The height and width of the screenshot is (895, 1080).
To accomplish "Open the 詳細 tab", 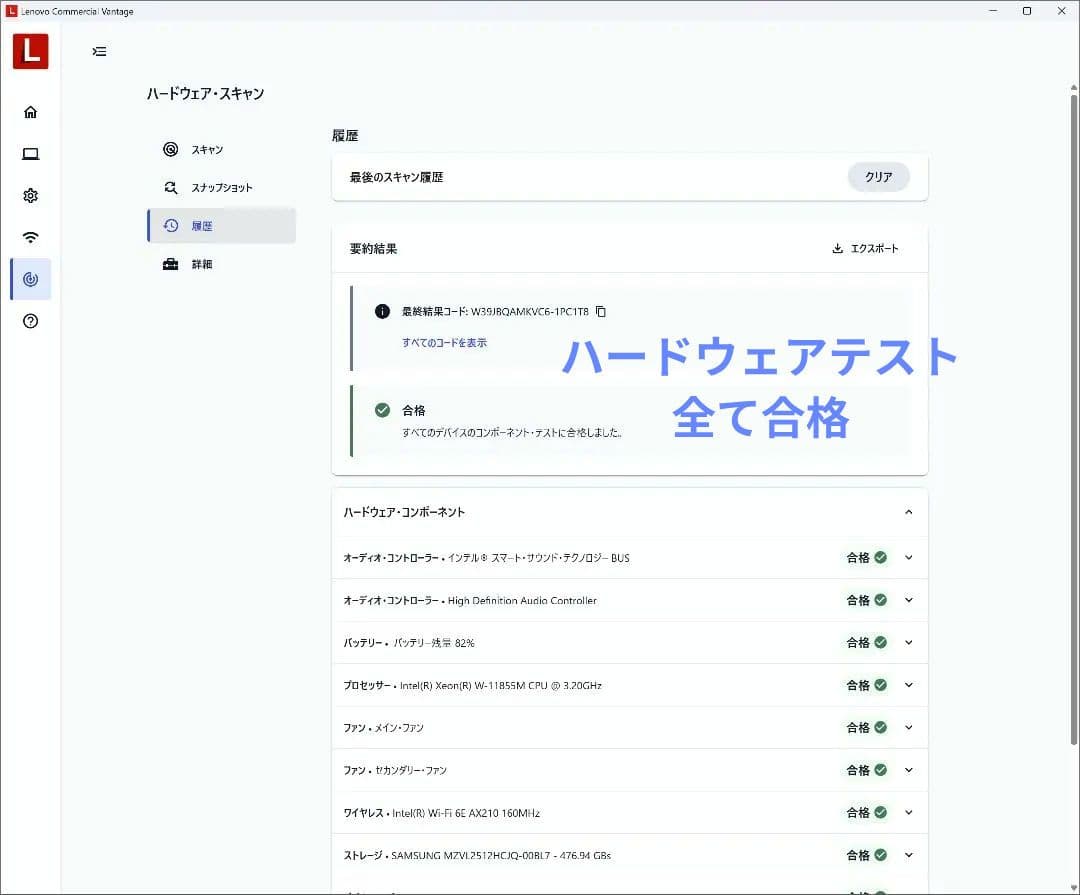I will [x=201, y=264].
